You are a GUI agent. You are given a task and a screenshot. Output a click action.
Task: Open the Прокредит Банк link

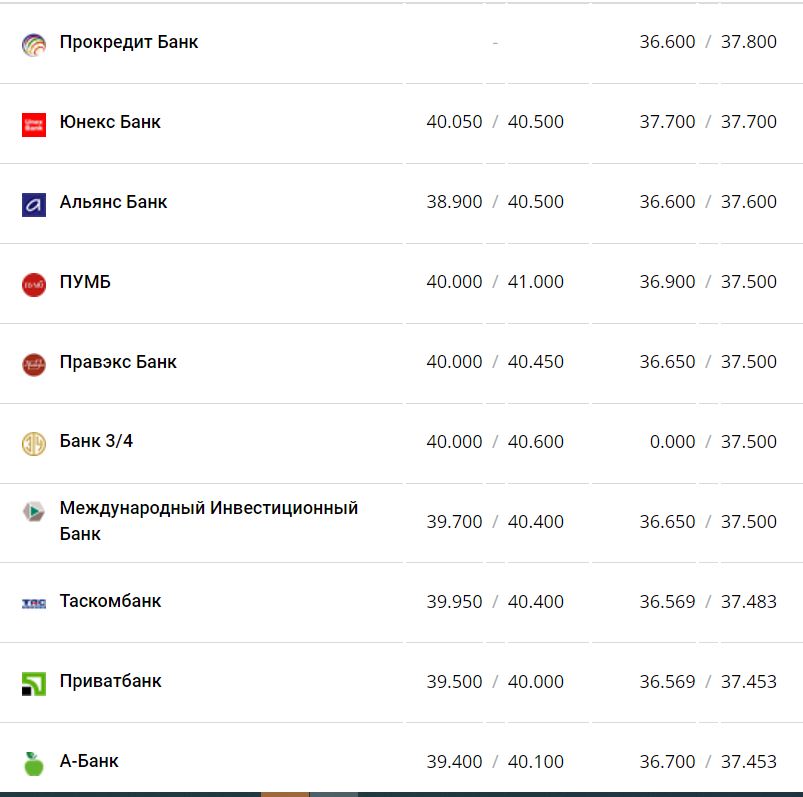coord(129,42)
